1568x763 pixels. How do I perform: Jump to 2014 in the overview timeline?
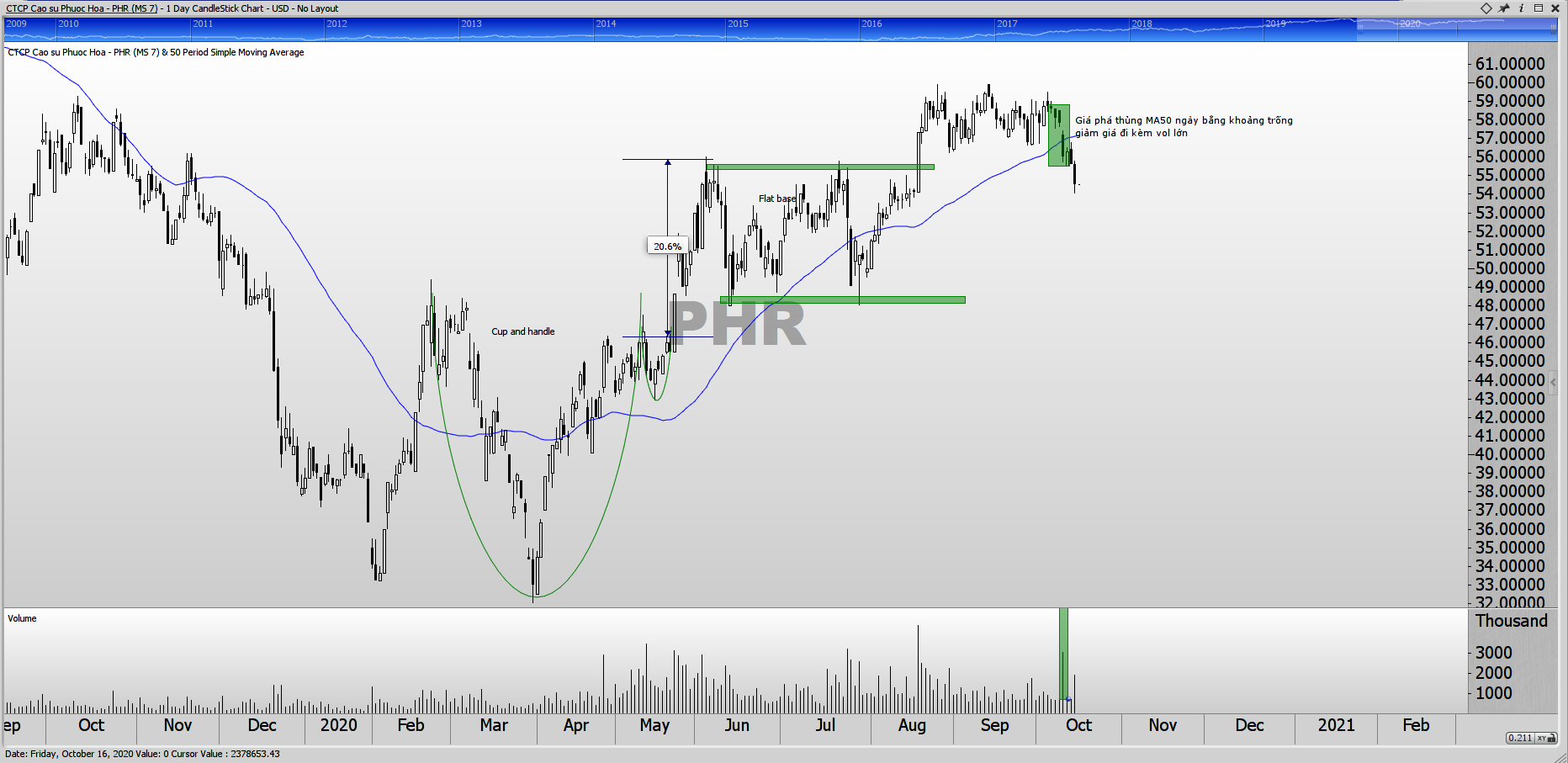(x=606, y=24)
